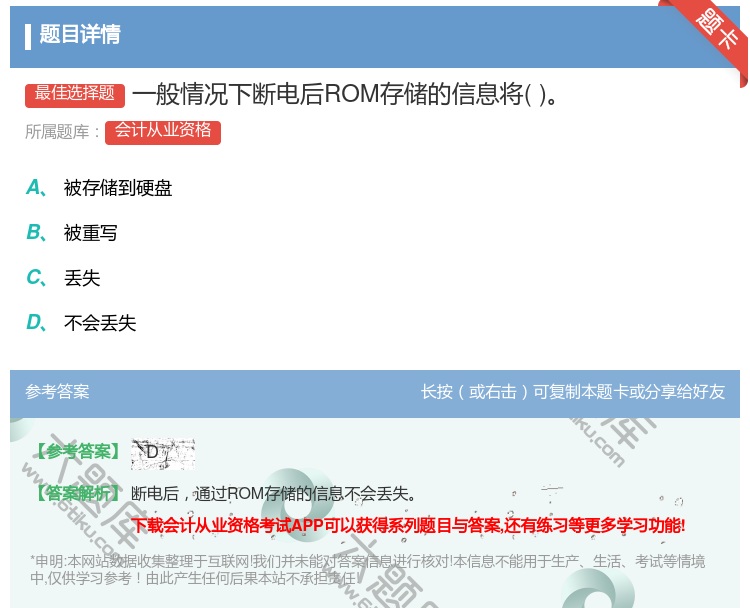Click the question text about ROM存储的信息
750x608 pixels.
344,94
